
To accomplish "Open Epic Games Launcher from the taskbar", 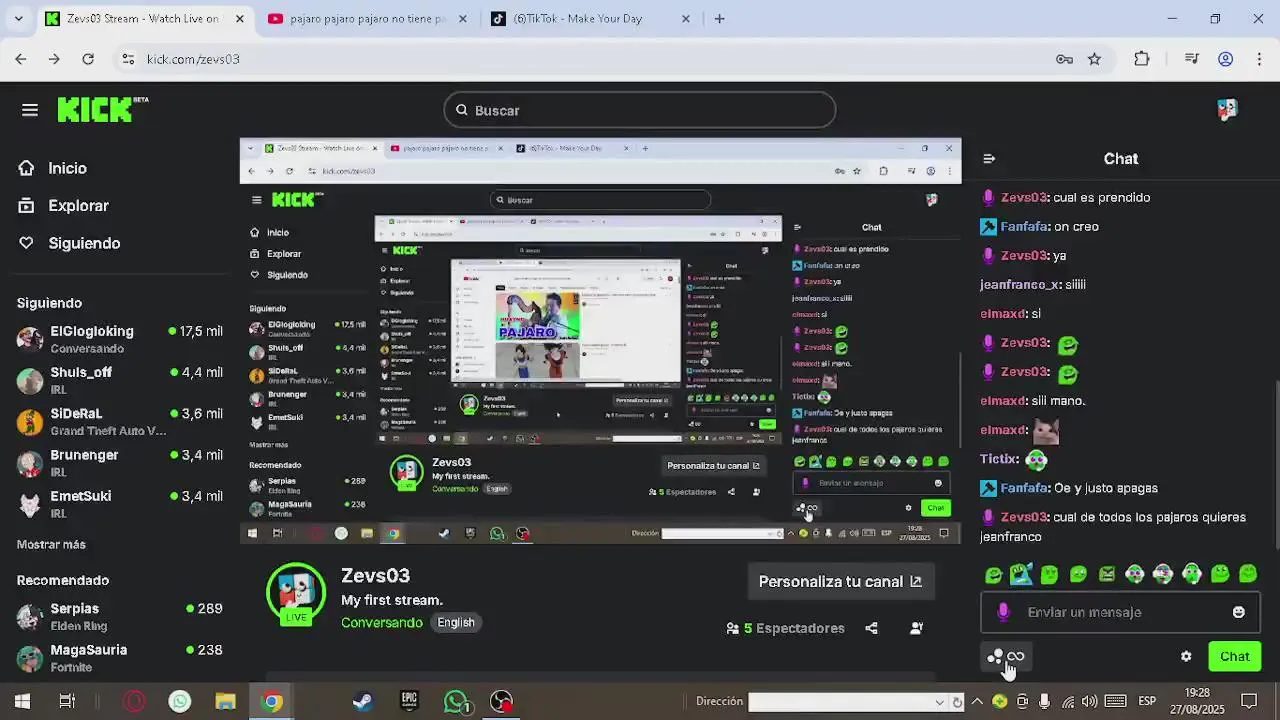I will (x=409, y=701).
